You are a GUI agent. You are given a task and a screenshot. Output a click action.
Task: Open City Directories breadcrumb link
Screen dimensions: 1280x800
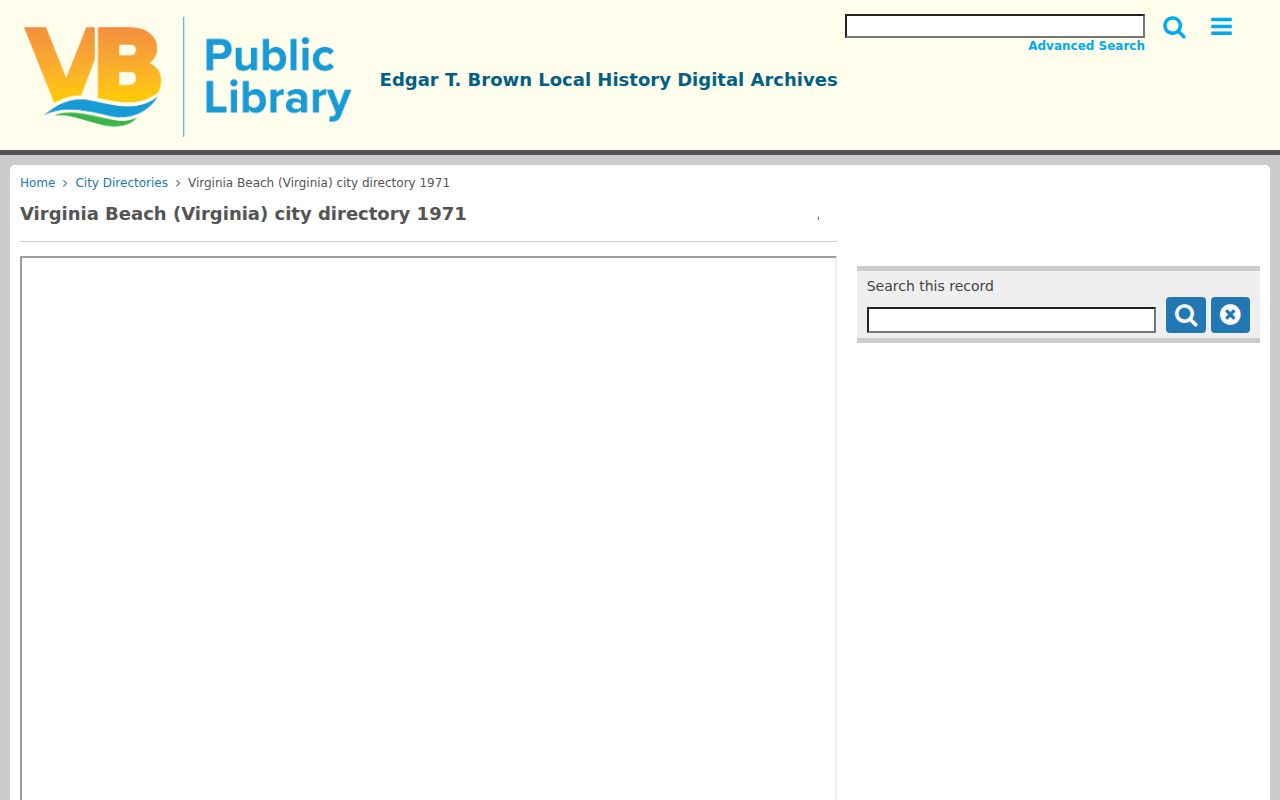(122, 183)
